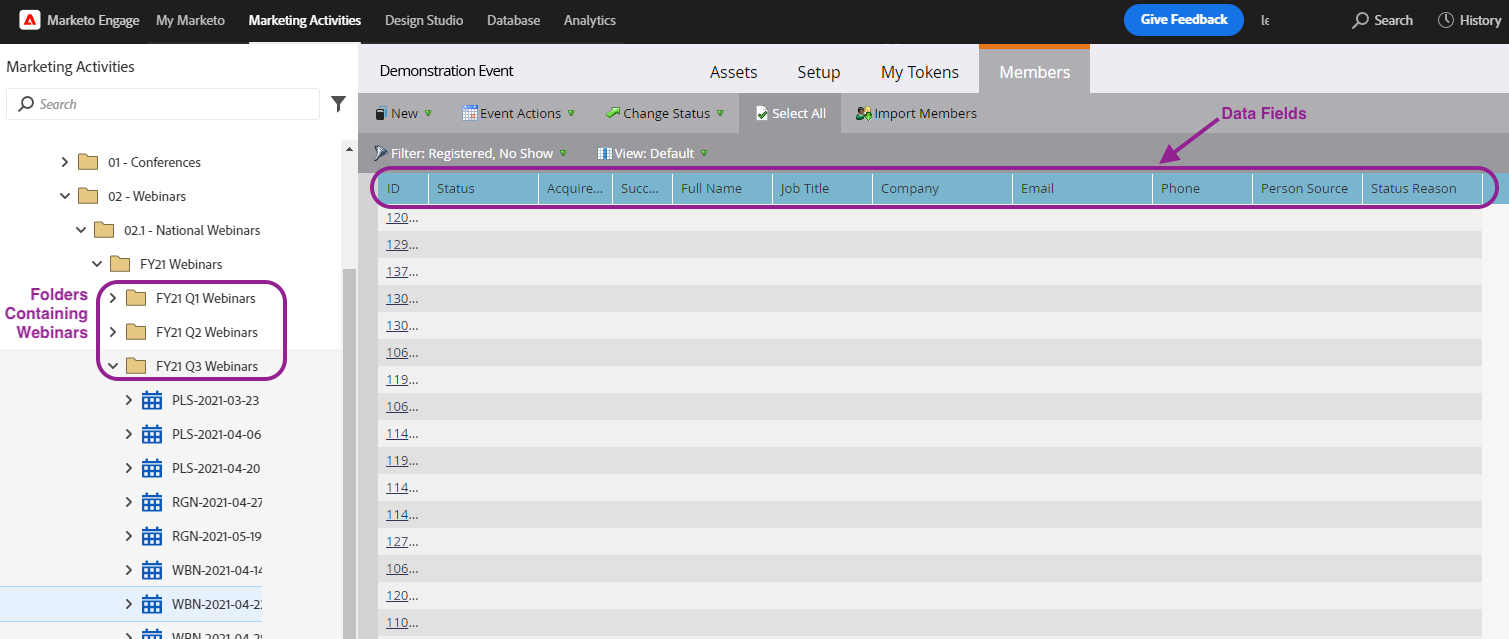Sort by the Email column header
1509x639 pixels.
1082,189
